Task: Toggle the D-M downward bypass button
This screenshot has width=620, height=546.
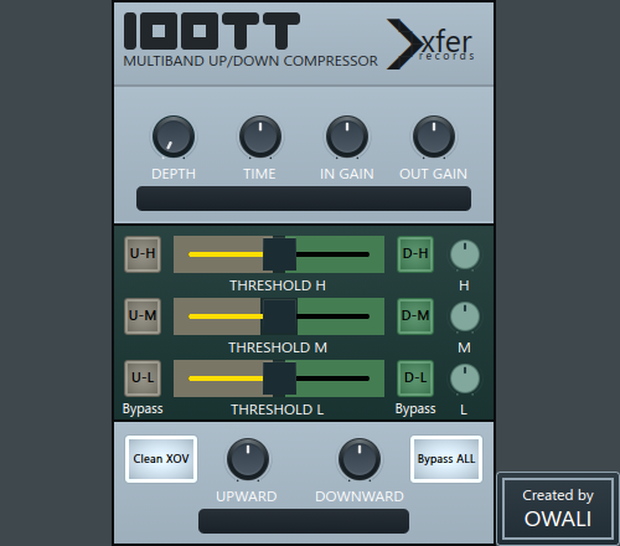Action: coord(415,316)
